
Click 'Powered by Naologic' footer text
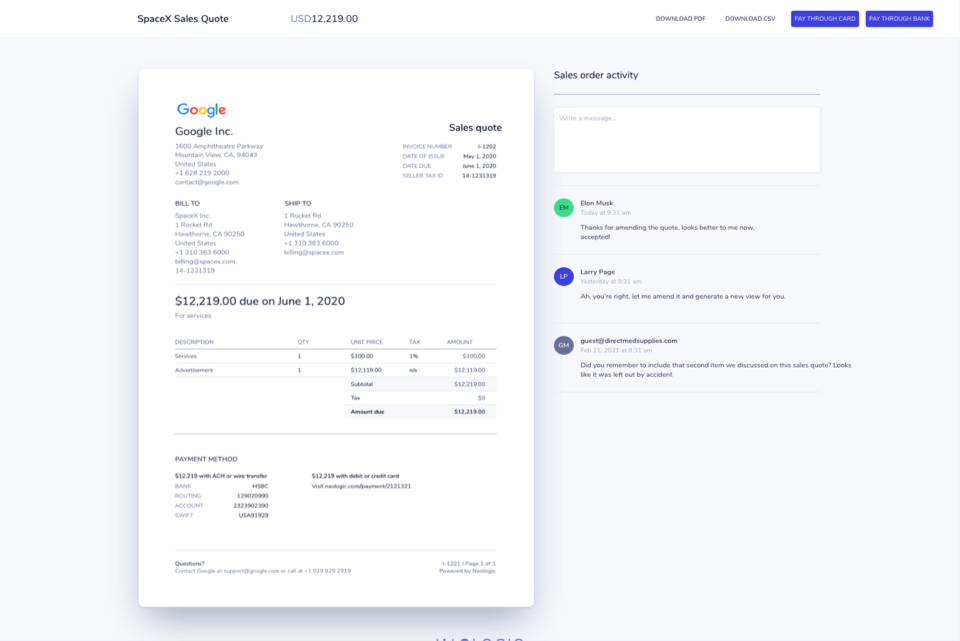pyautogui.click(x=467, y=571)
